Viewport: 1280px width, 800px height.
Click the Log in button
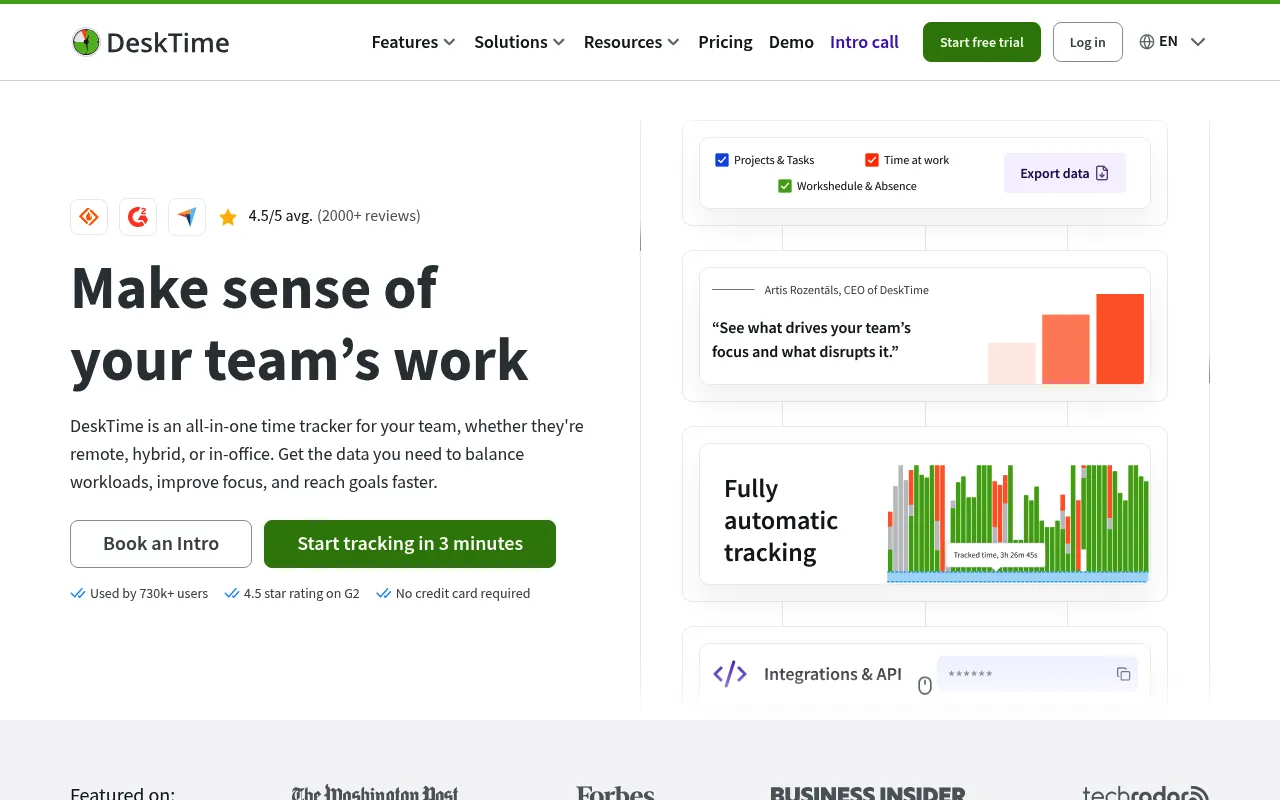(1088, 42)
